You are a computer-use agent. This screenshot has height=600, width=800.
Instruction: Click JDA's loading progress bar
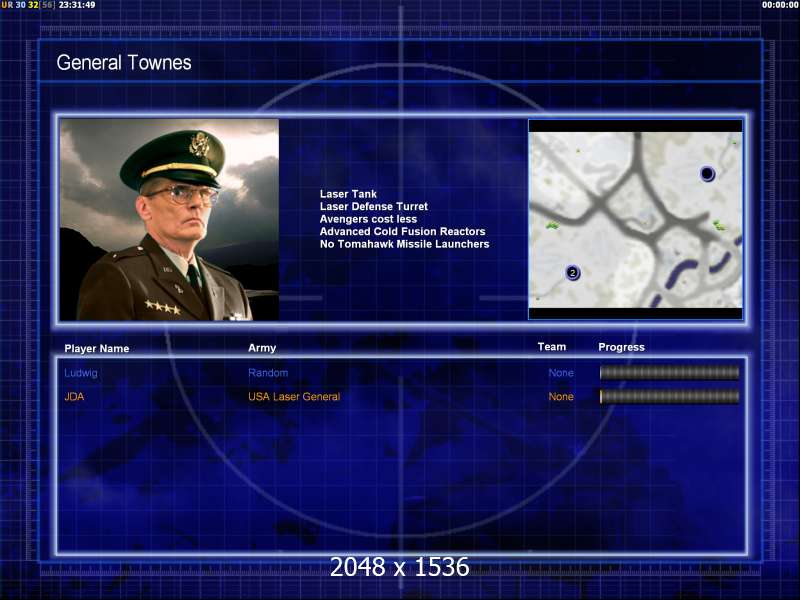[669, 396]
